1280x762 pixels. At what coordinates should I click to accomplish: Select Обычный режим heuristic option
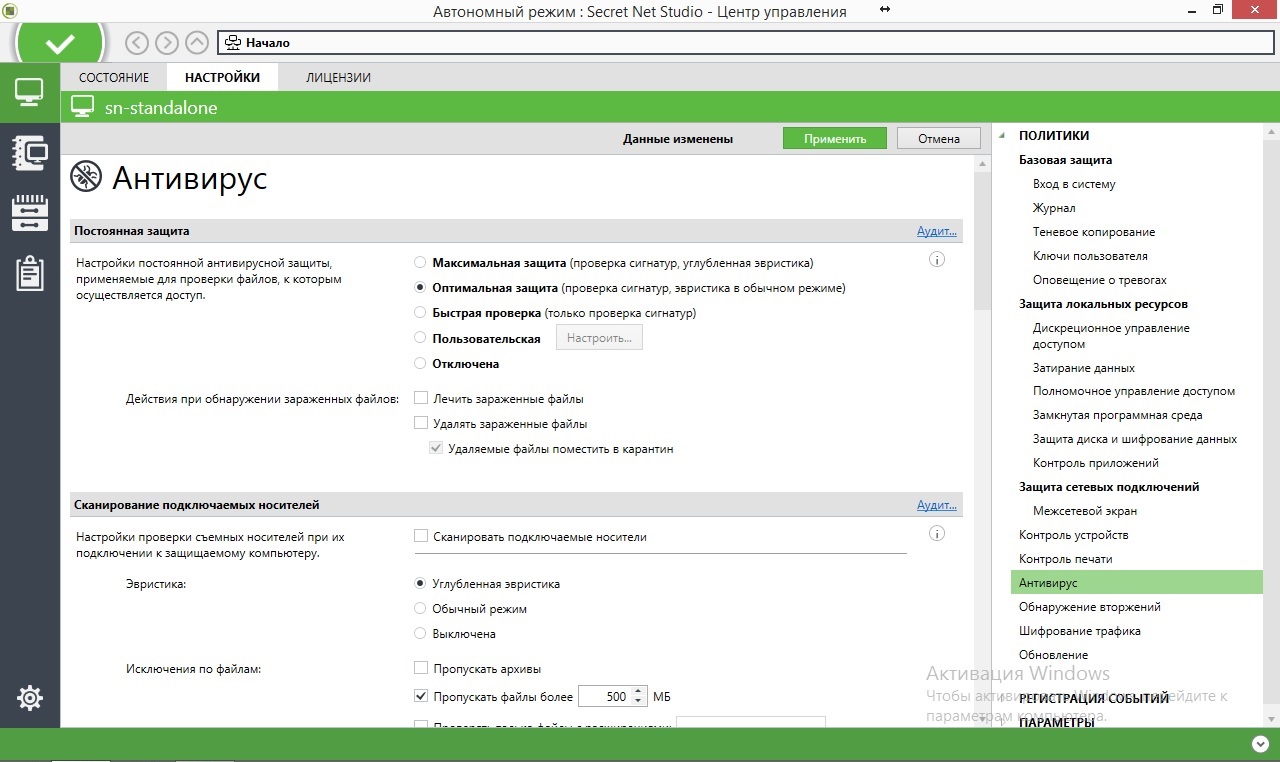(x=421, y=609)
